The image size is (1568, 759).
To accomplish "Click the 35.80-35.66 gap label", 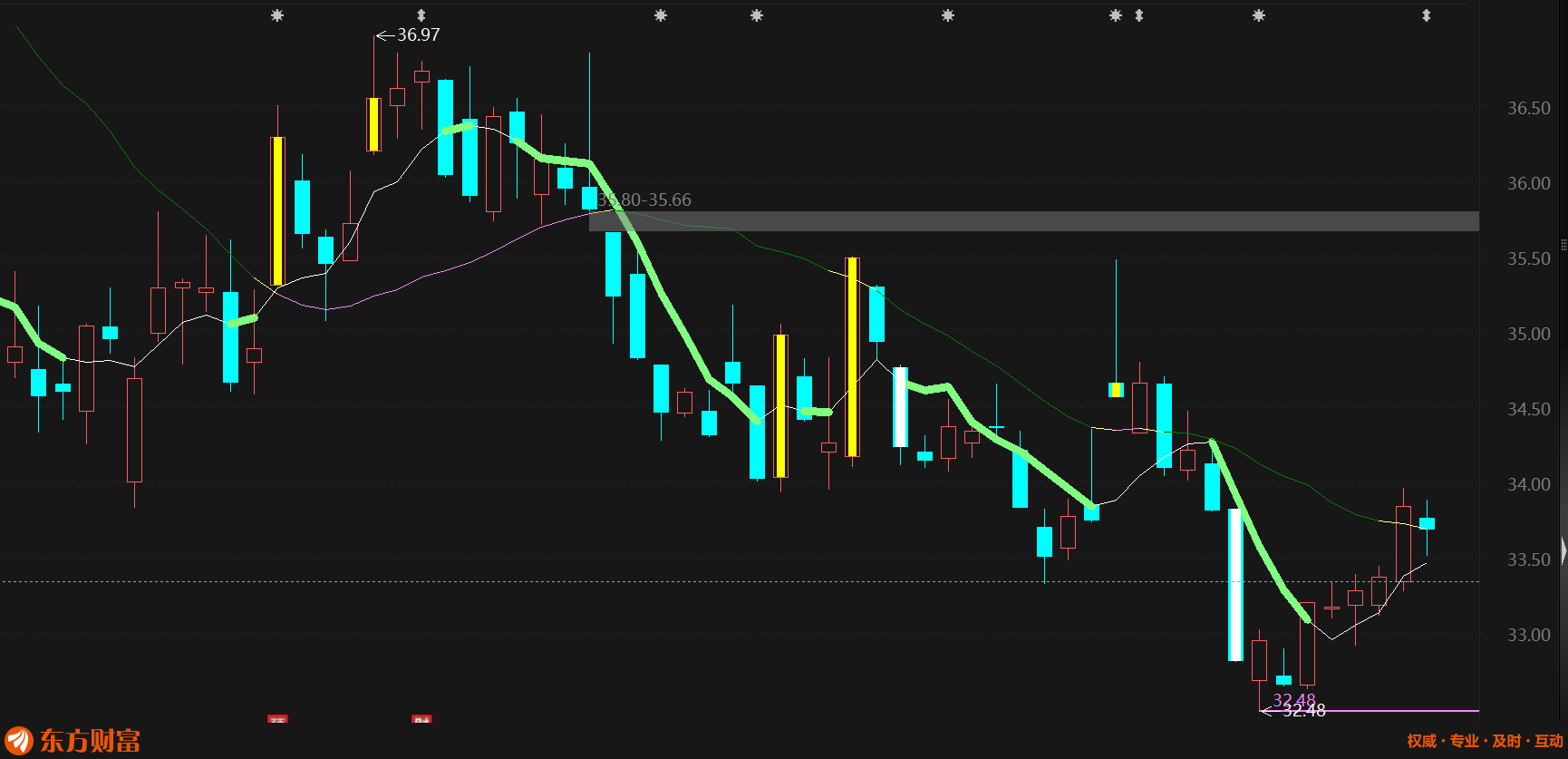I will [645, 199].
